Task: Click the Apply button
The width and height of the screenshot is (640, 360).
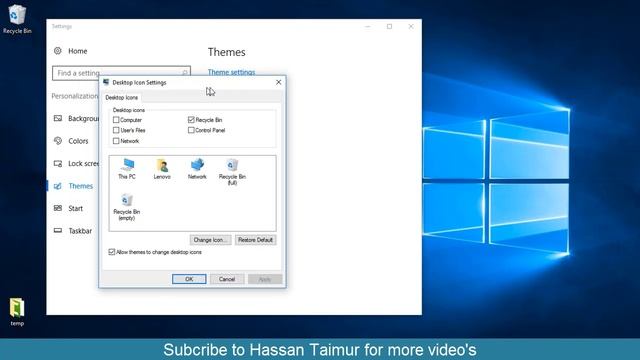Action: [265, 279]
